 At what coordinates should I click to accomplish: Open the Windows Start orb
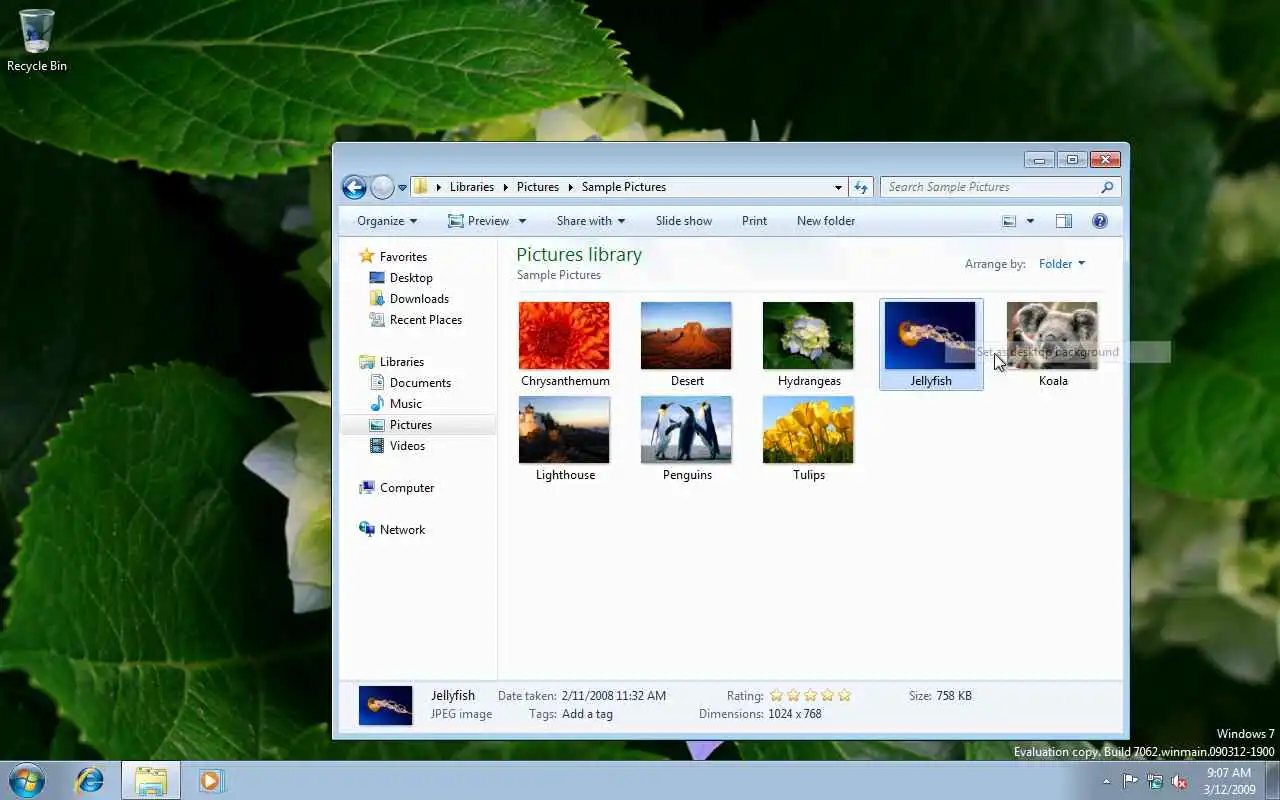27,780
